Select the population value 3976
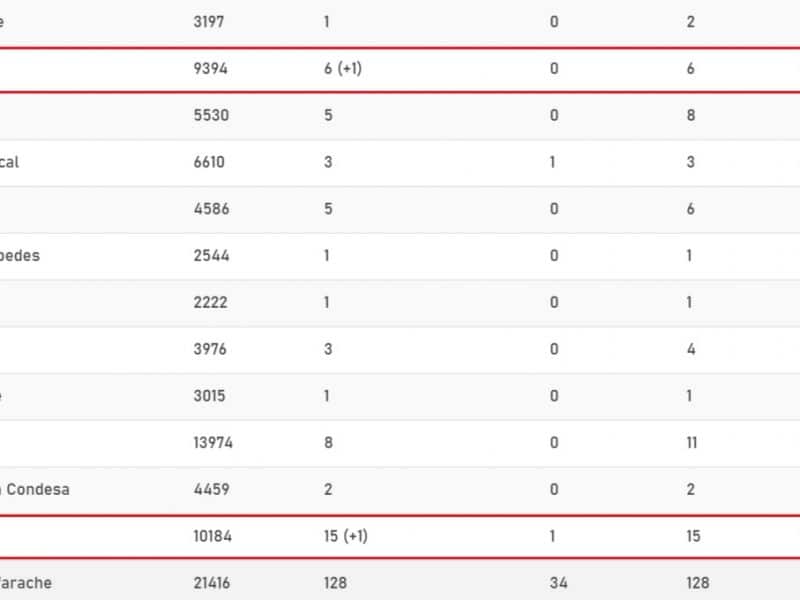Screen dimensions: 800x600 pyautogui.click(x=210, y=349)
